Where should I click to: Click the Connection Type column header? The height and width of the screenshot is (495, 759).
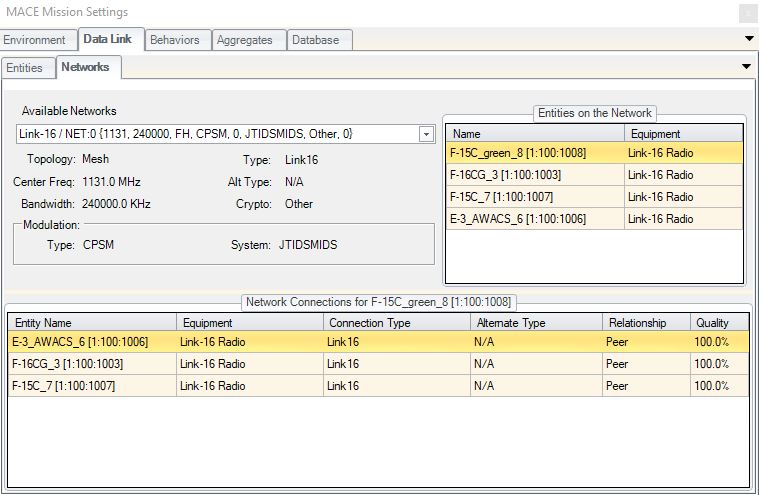396,323
